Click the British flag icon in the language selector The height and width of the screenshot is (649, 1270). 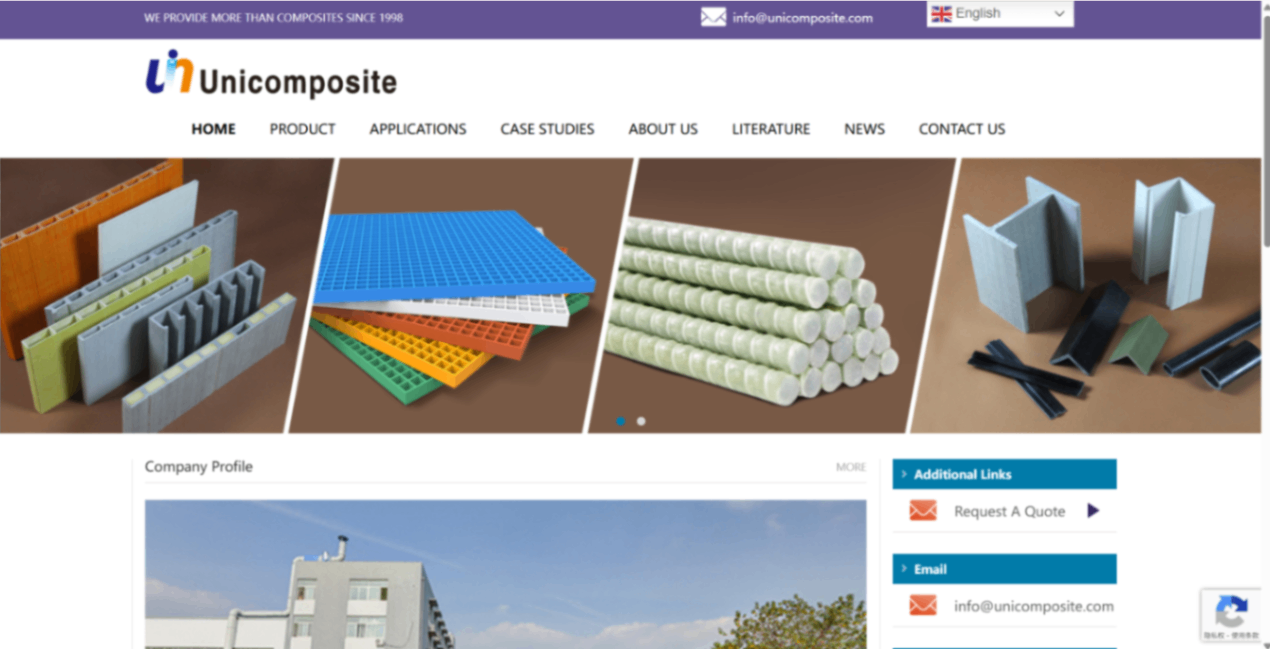click(x=939, y=13)
